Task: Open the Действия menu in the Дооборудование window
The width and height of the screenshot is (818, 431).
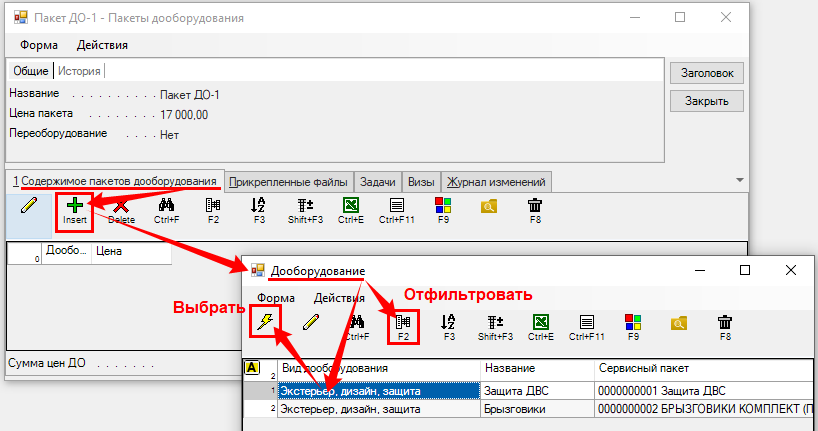Action: tap(338, 298)
